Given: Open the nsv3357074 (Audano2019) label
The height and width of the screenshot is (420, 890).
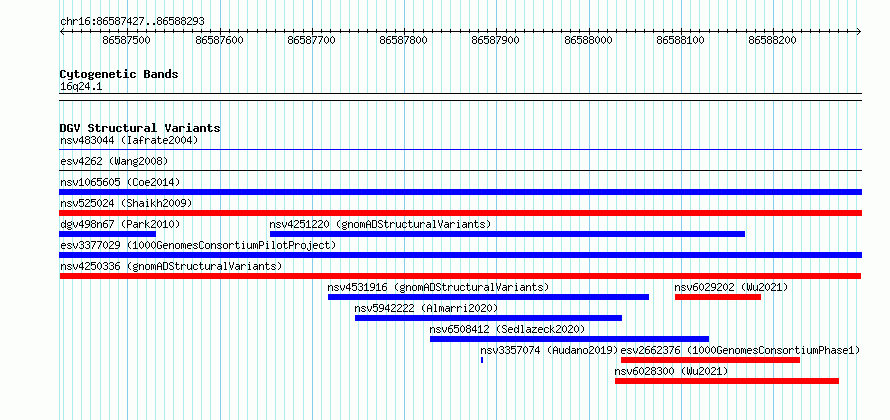Looking at the screenshot, I should pos(549,350).
